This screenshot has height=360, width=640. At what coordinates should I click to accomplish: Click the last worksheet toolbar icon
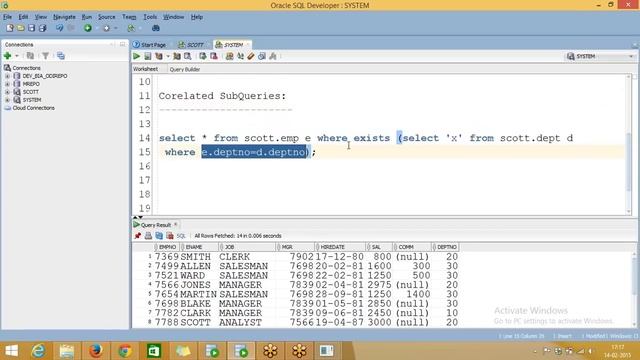point(273,56)
